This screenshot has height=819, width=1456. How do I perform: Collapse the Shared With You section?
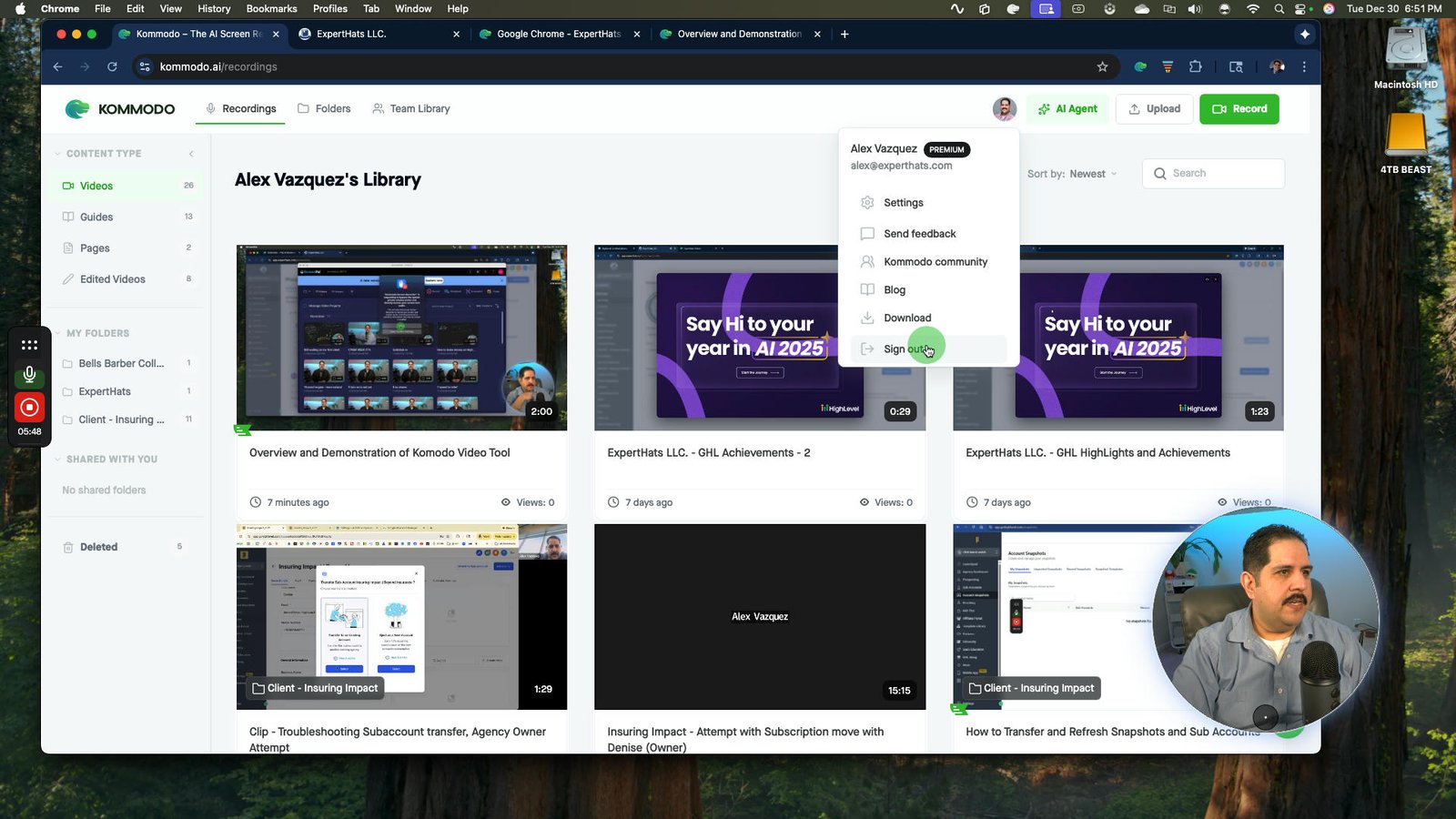[106, 460]
